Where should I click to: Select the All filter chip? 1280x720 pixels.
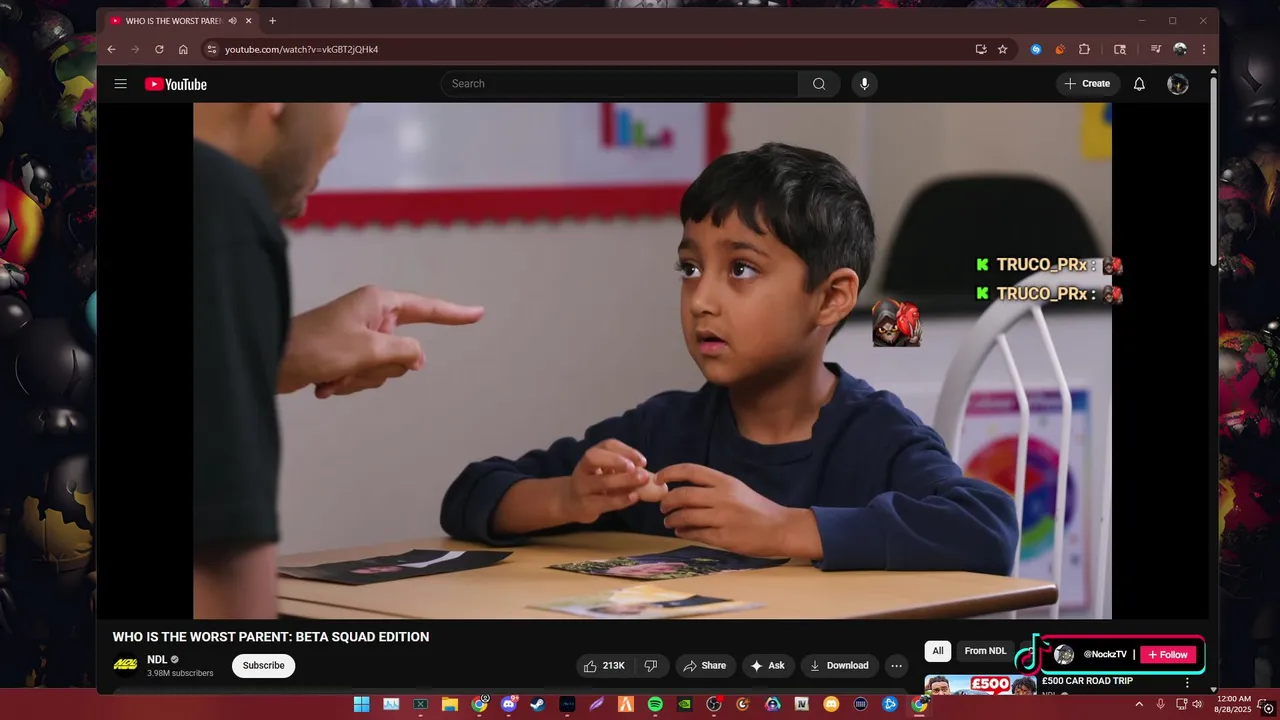938,651
